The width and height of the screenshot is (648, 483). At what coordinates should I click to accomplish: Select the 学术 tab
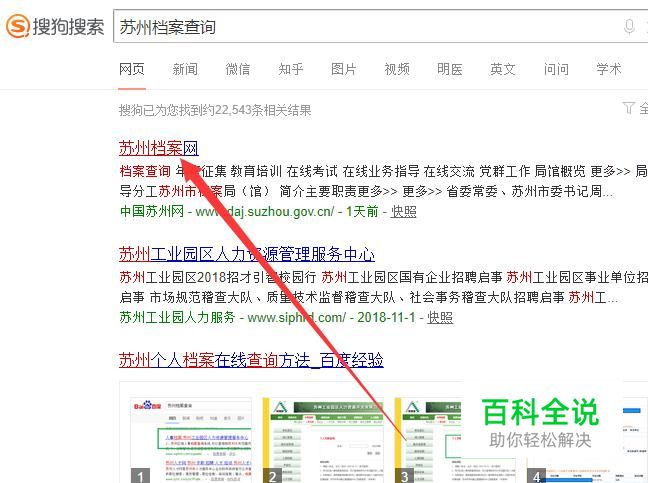pos(609,69)
